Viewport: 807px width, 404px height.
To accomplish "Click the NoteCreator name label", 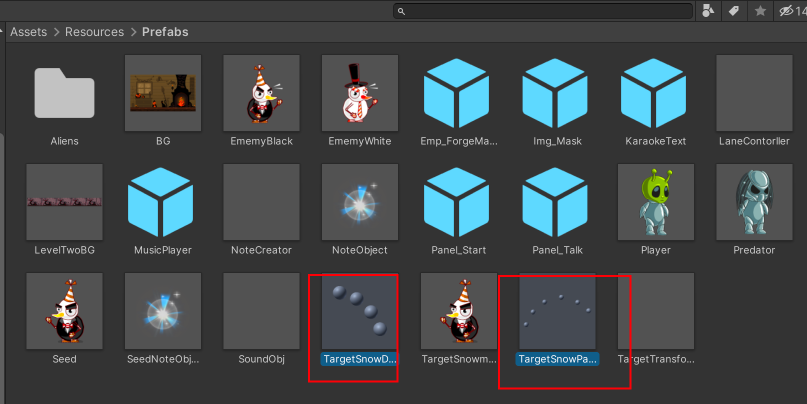I will click(261, 250).
